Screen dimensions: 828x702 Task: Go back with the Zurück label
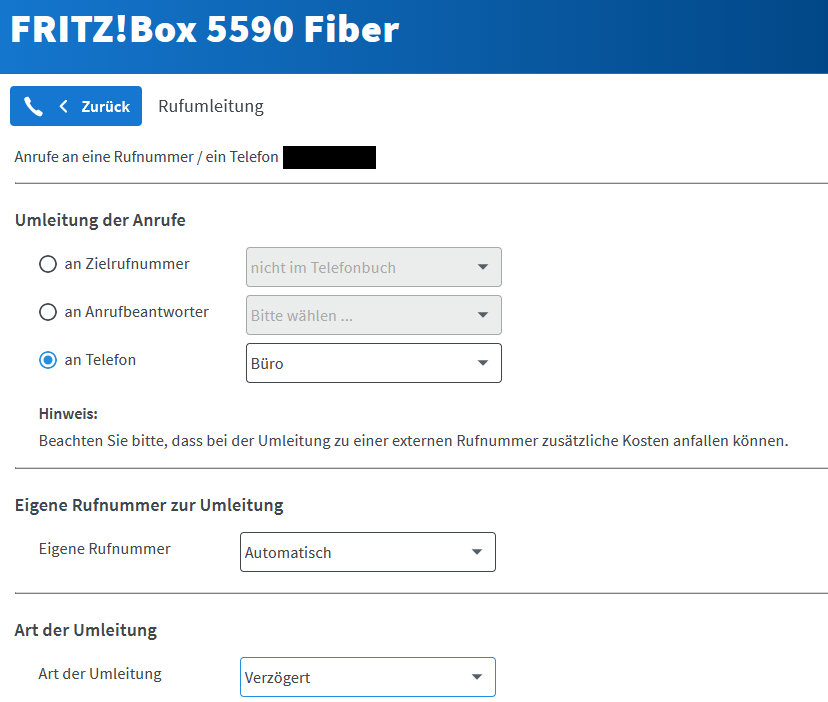(105, 106)
